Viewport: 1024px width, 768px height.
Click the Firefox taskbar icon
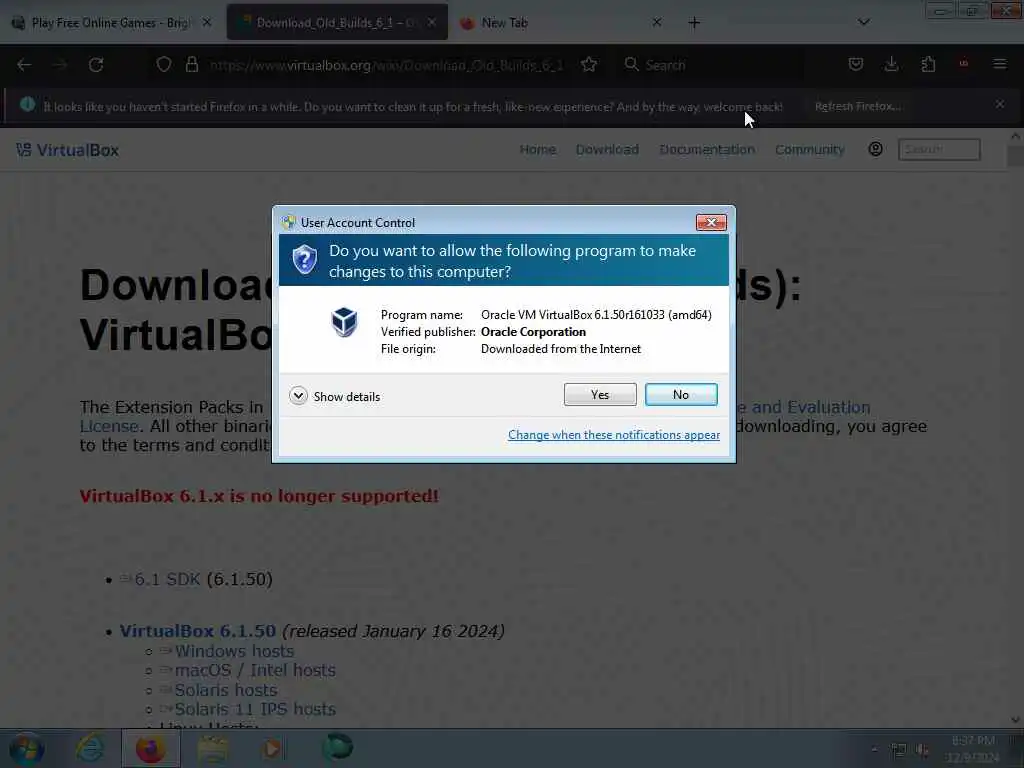[x=150, y=748]
